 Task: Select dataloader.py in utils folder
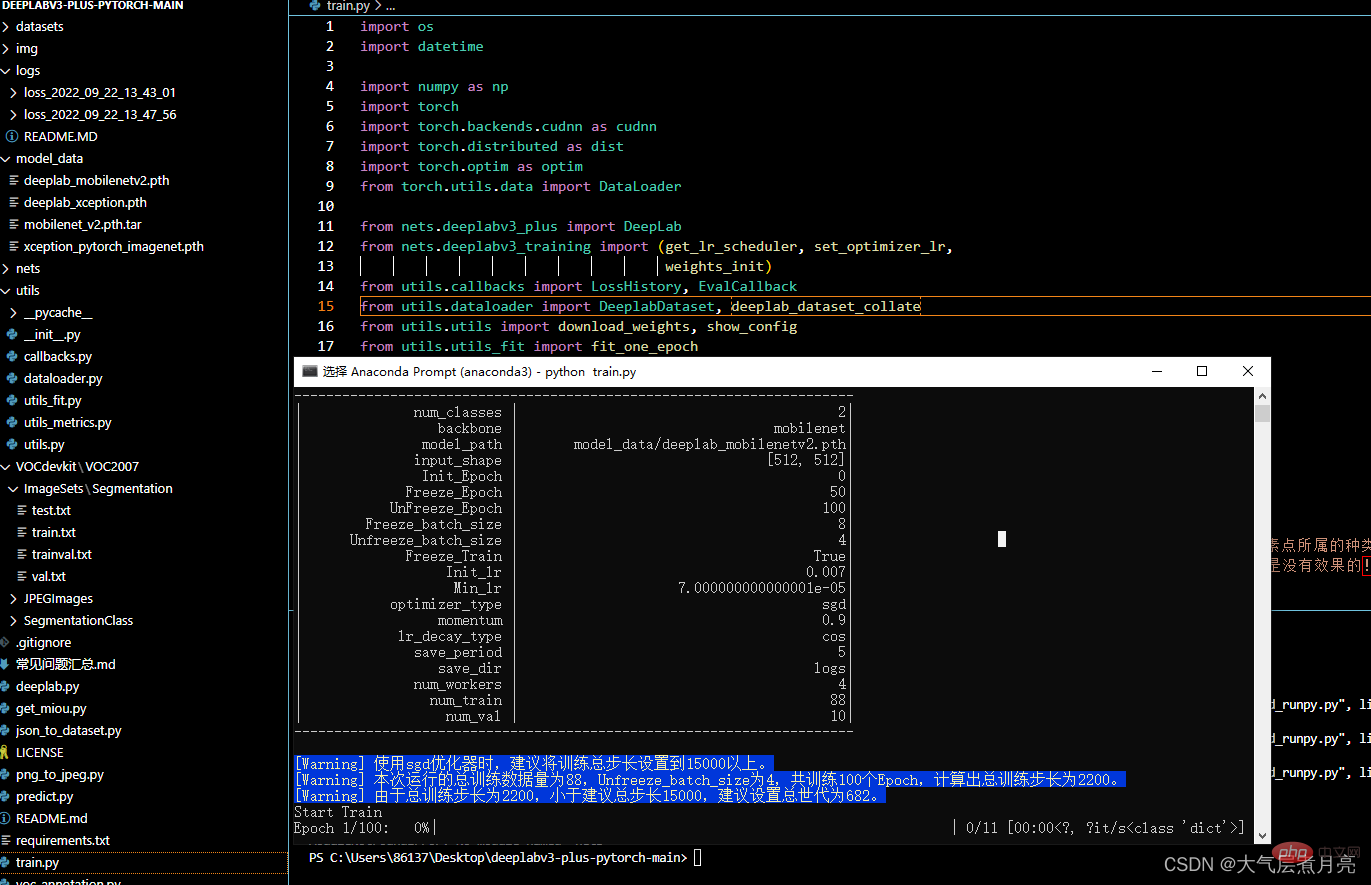(63, 379)
